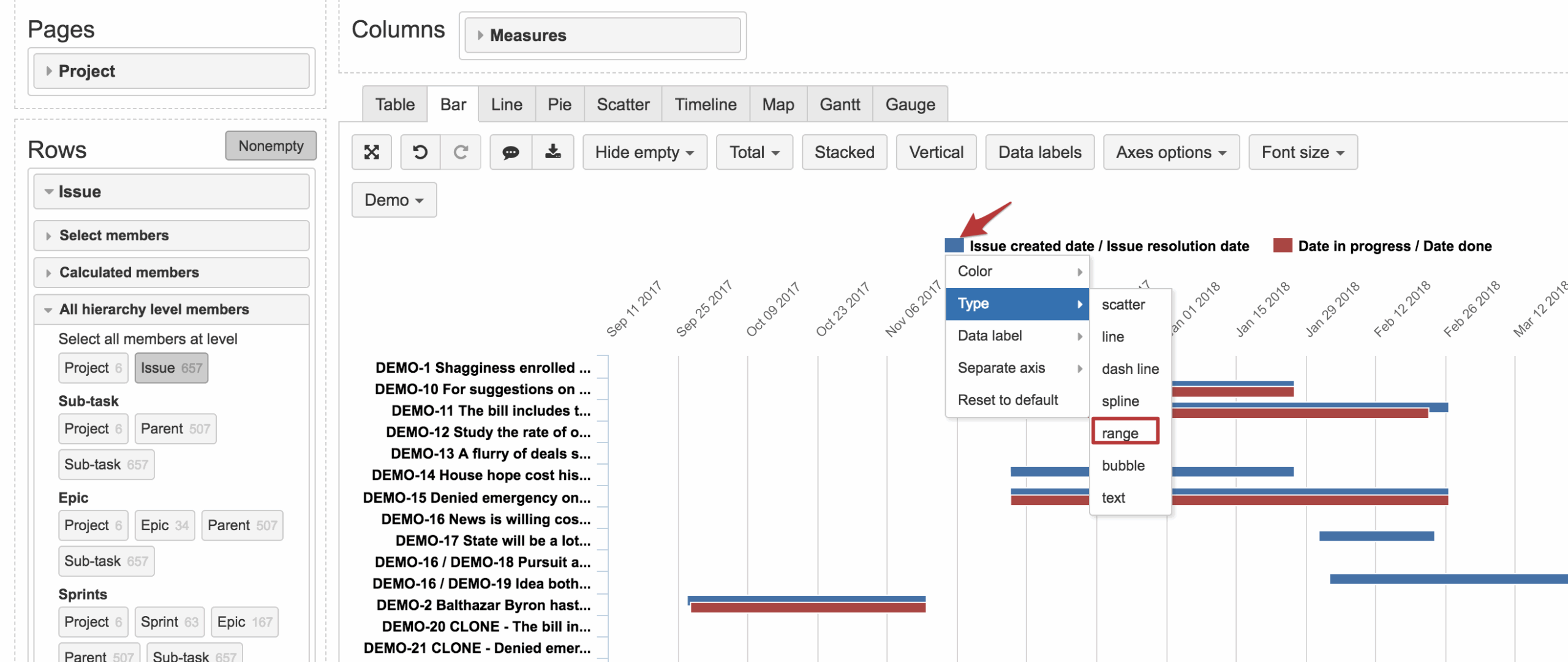Image resolution: width=1568 pixels, height=662 pixels.
Task: Toggle Data labels on the chart
Action: pyautogui.click(x=1039, y=152)
